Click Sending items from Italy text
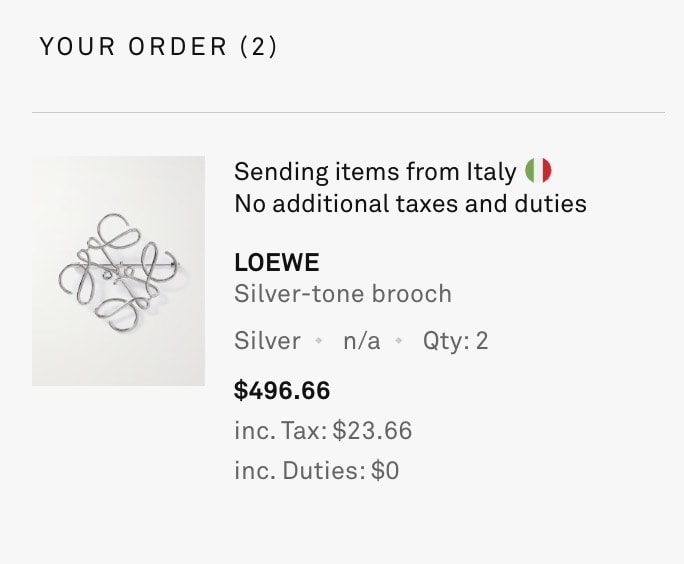Screen dimensions: 684x564 tap(375, 171)
